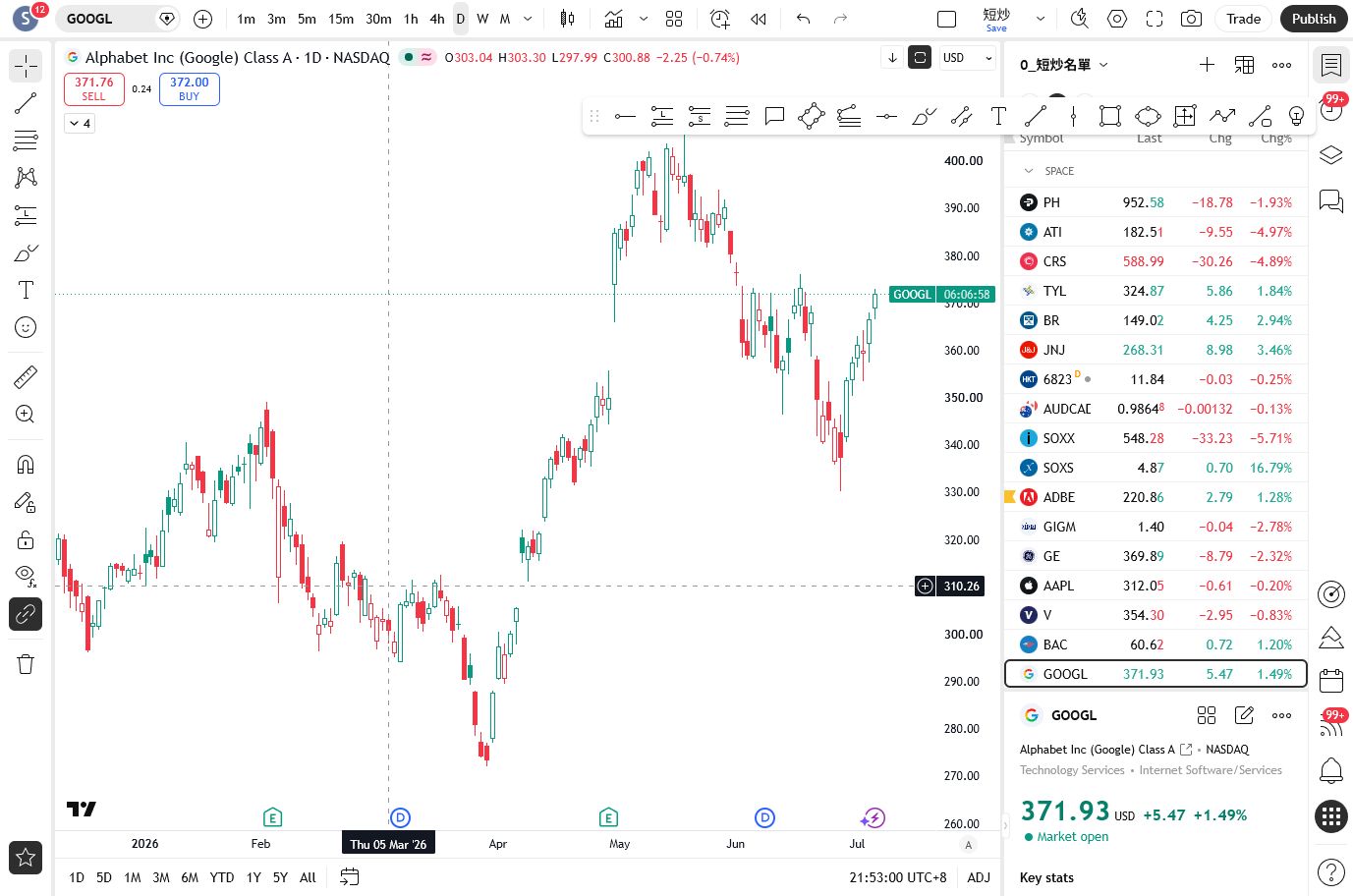Open the indicator templates grid icon
The height and width of the screenshot is (896, 1353).
[674, 19]
